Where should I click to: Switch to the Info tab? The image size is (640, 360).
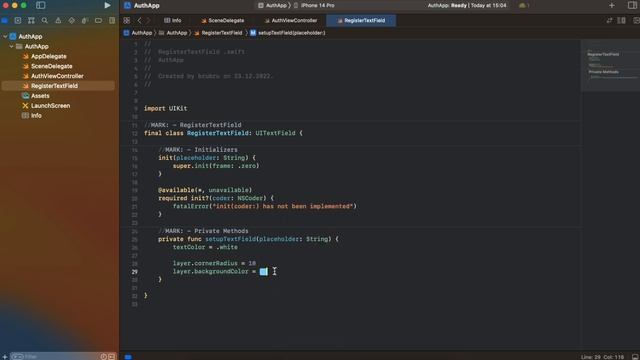(x=173, y=20)
